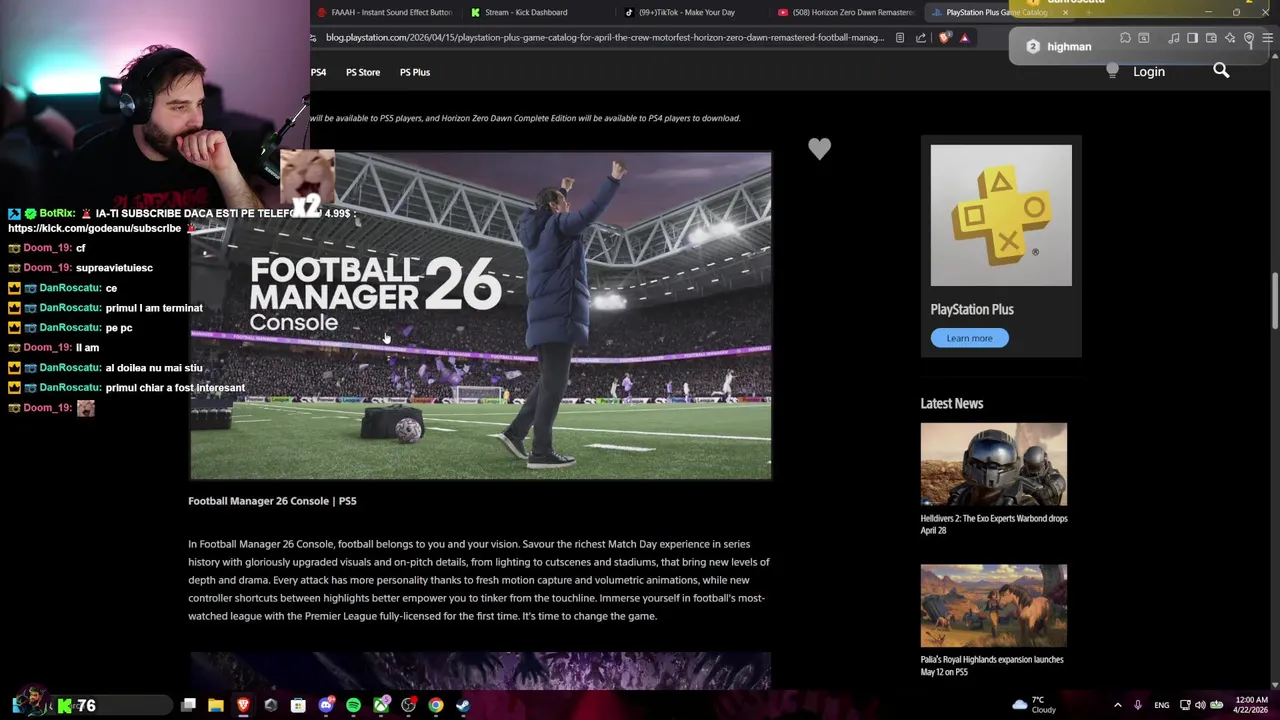Open the kick.com/godeanu/subscribe chat link
1280x720 pixels.
point(94,228)
